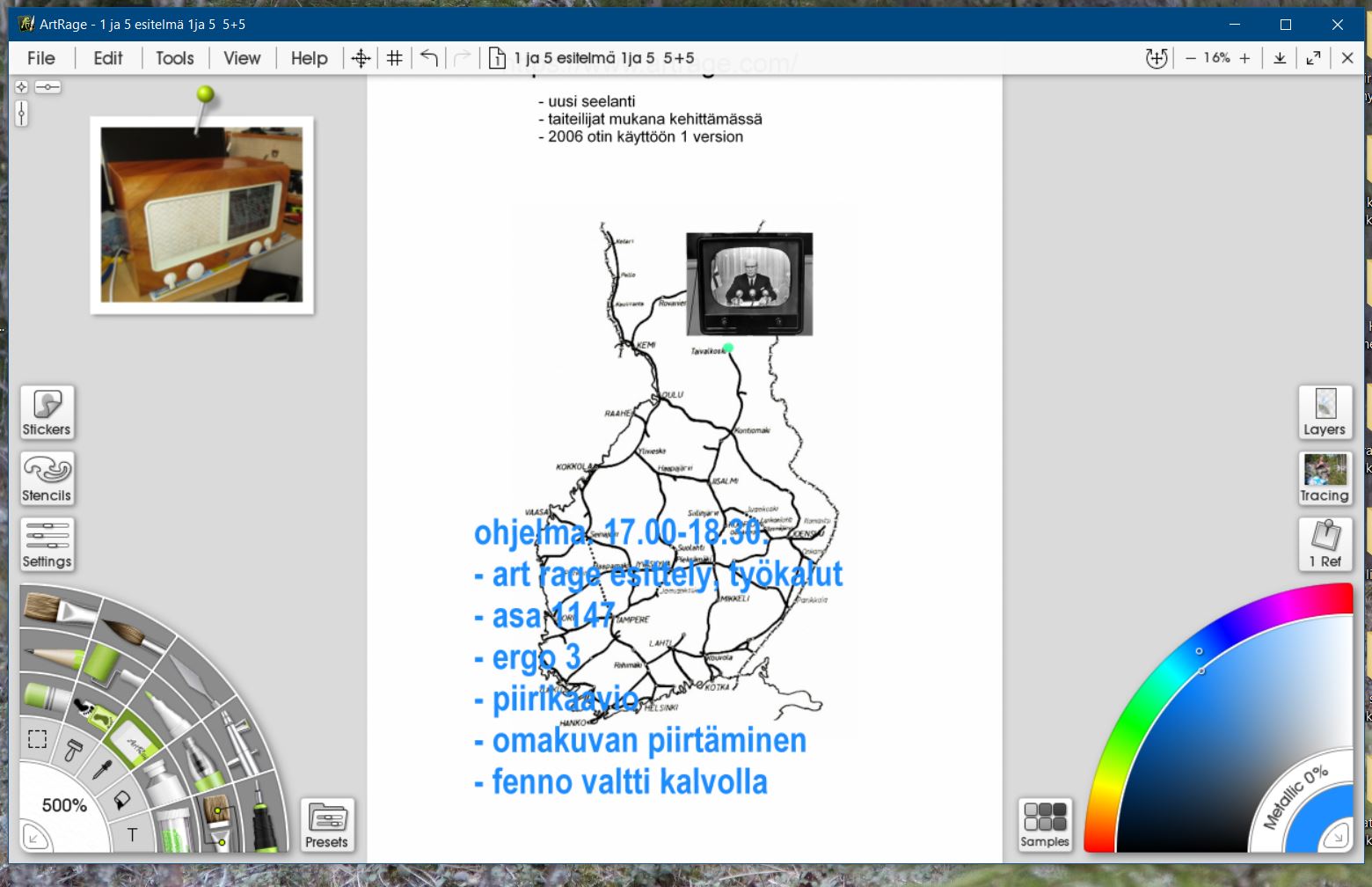Click the green pin on reference image
This screenshot has width=1372, height=887.
[205, 94]
